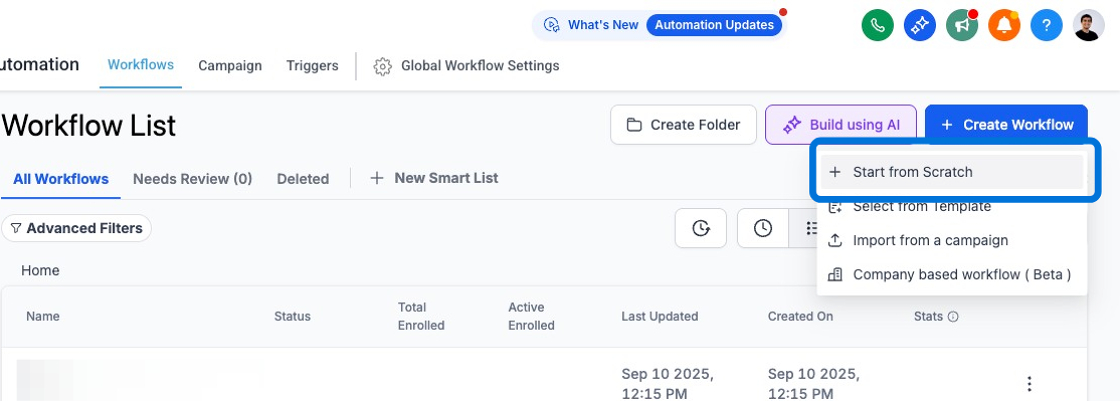The width and height of the screenshot is (1120, 401).
Task: Open Advanced Filters
Action: point(76,229)
